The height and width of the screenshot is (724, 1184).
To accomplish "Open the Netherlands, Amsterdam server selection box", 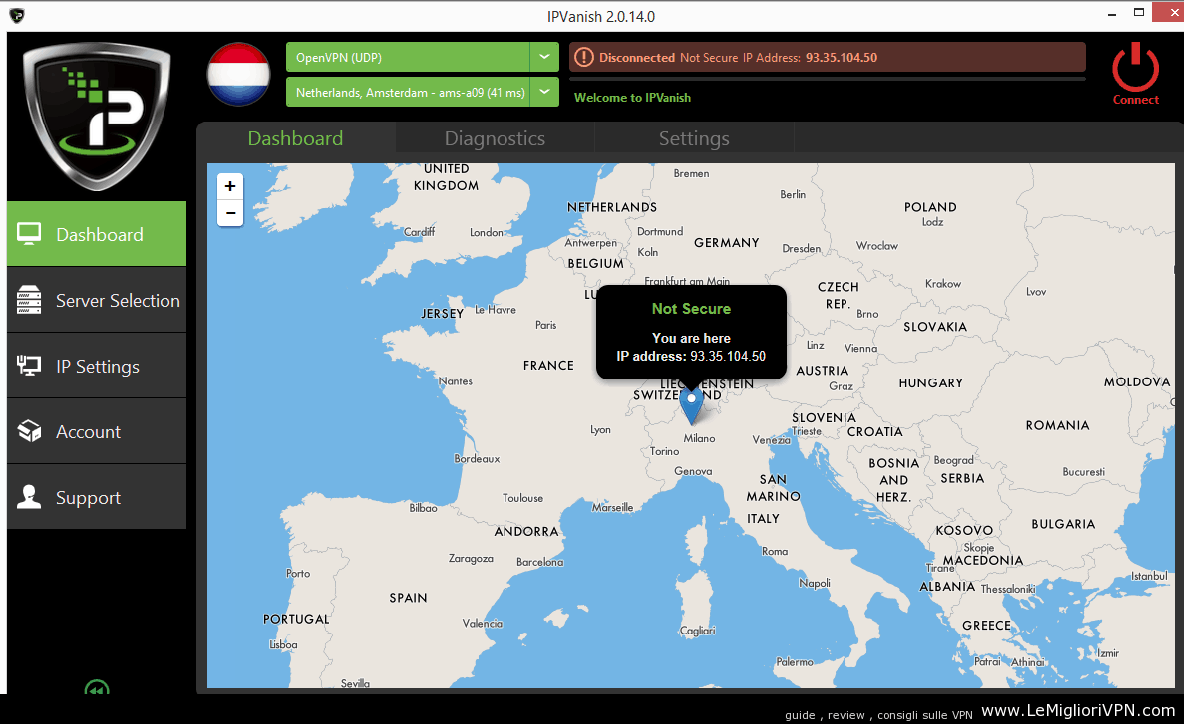I will tap(408, 92).
